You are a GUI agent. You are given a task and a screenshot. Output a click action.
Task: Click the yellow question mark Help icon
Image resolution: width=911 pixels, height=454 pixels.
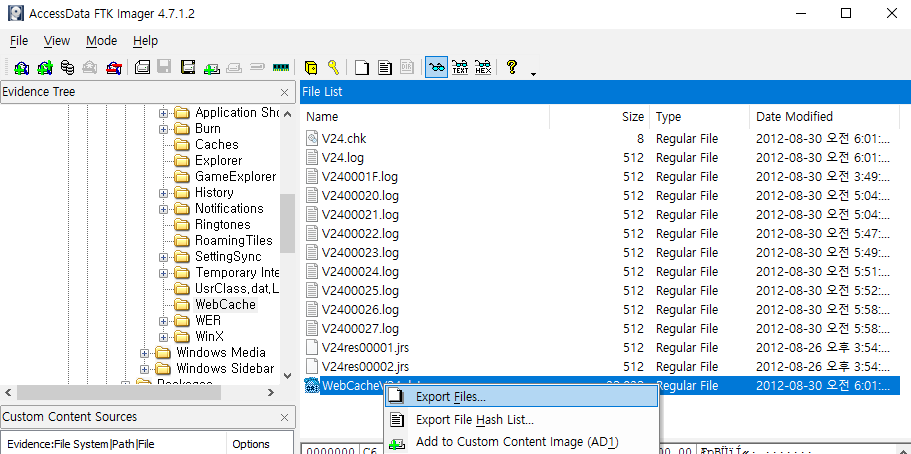pyautogui.click(x=511, y=67)
